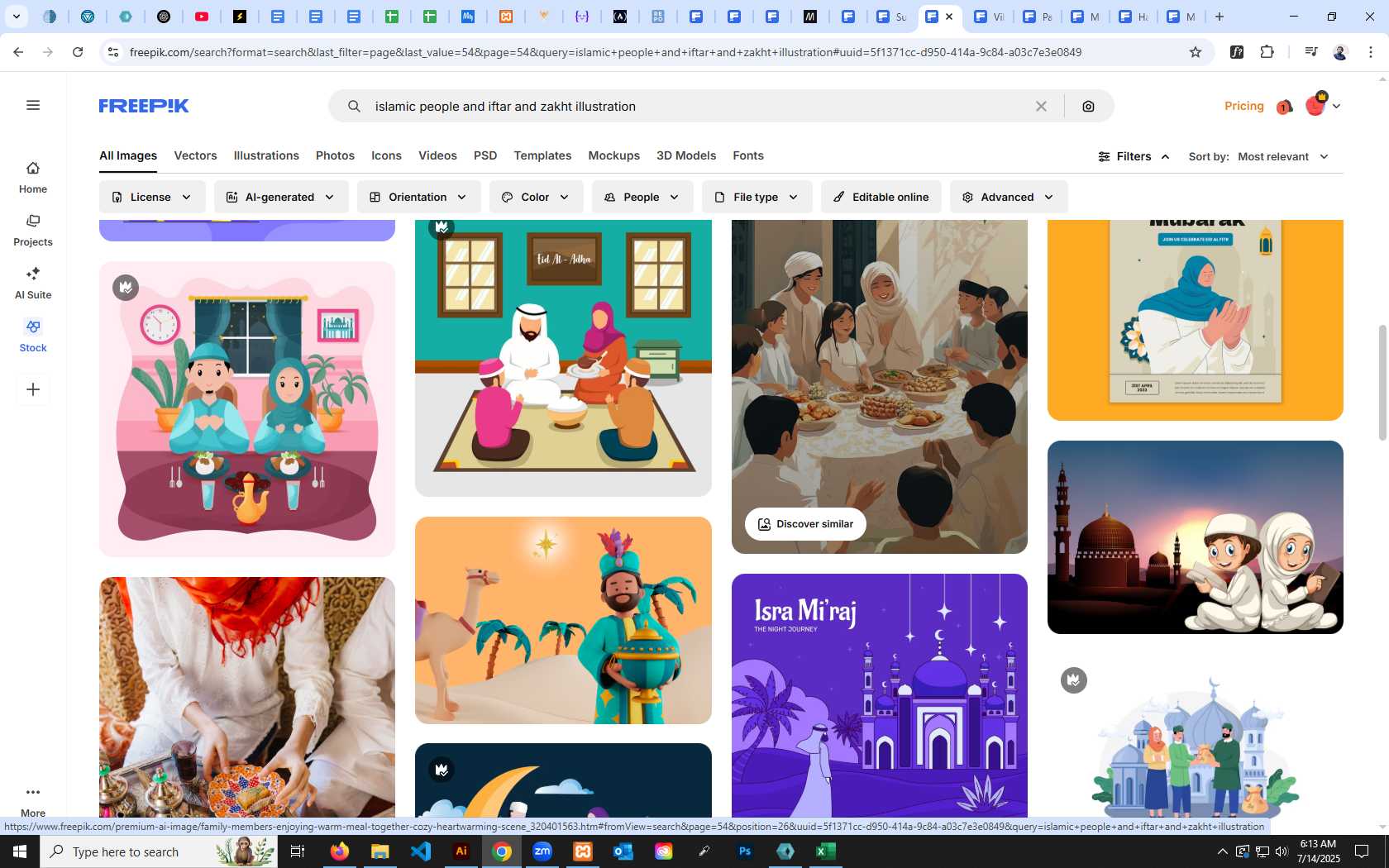Screen dimensions: 1389x868
Task: Switch to Mockups tab
Action: pyautogui.click(x=613, y=155)
